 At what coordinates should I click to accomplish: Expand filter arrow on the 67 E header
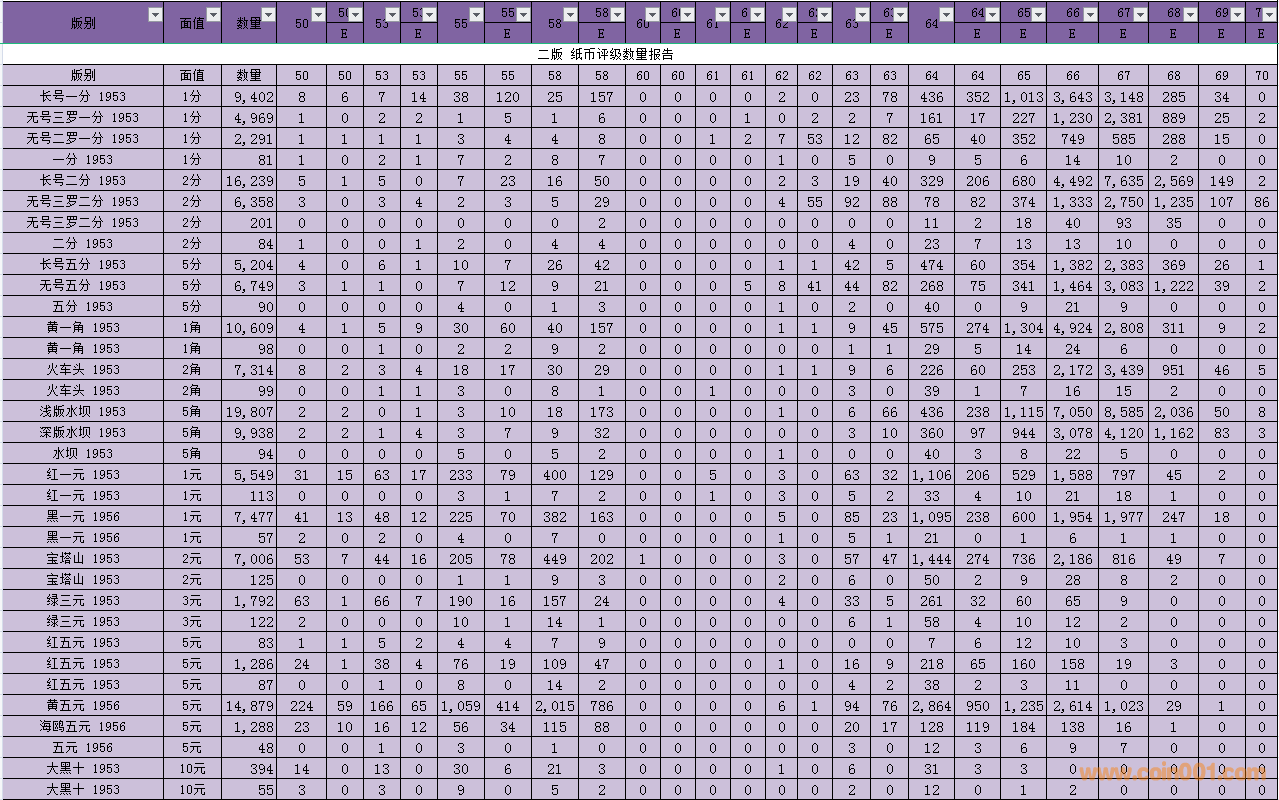(1140, 14)
